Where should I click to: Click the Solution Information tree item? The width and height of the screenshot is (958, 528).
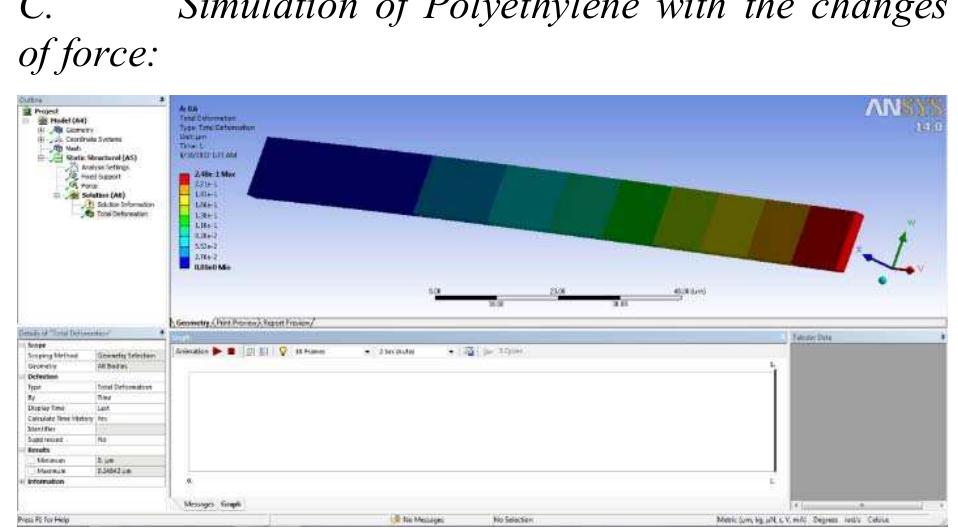tap(125, 205)
